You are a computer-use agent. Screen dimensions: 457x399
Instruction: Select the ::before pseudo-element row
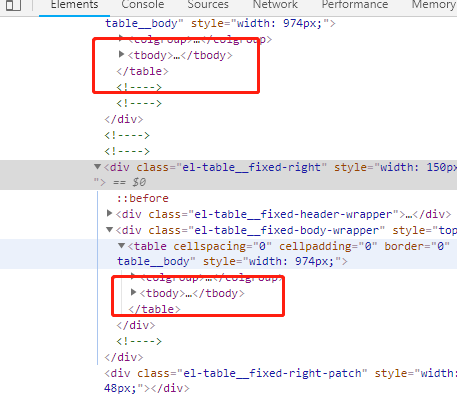(142, 198)
